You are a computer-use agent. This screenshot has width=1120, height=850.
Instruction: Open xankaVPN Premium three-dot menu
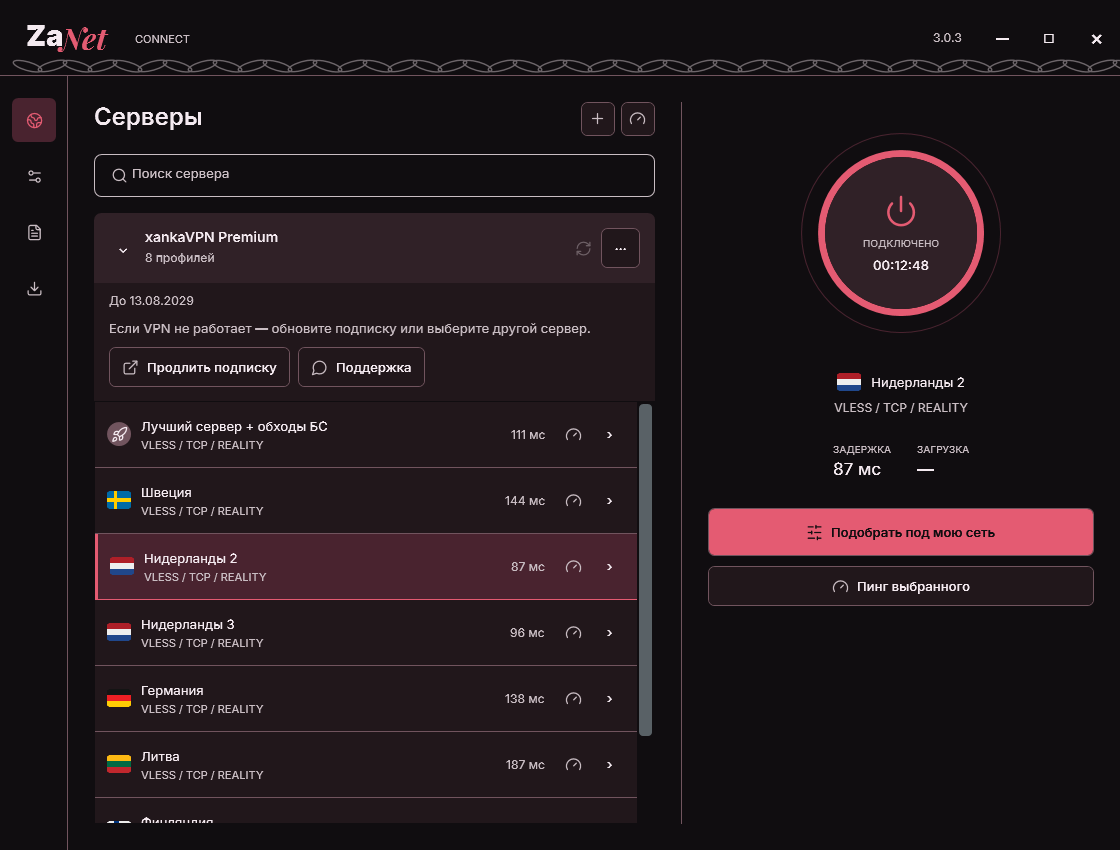tap(620, 248)
